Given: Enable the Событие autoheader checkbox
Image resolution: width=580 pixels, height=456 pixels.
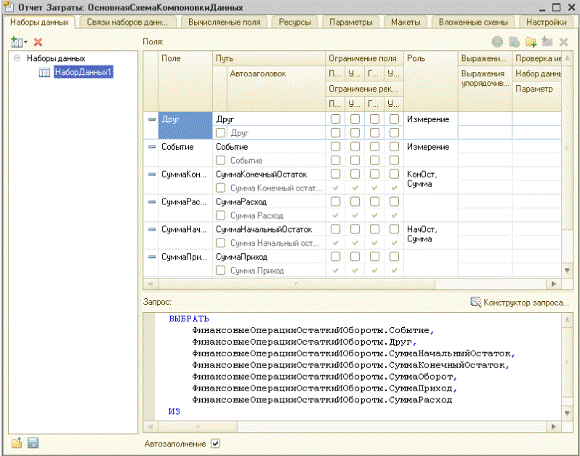Looking at the screenshot, I should (220, 160).
